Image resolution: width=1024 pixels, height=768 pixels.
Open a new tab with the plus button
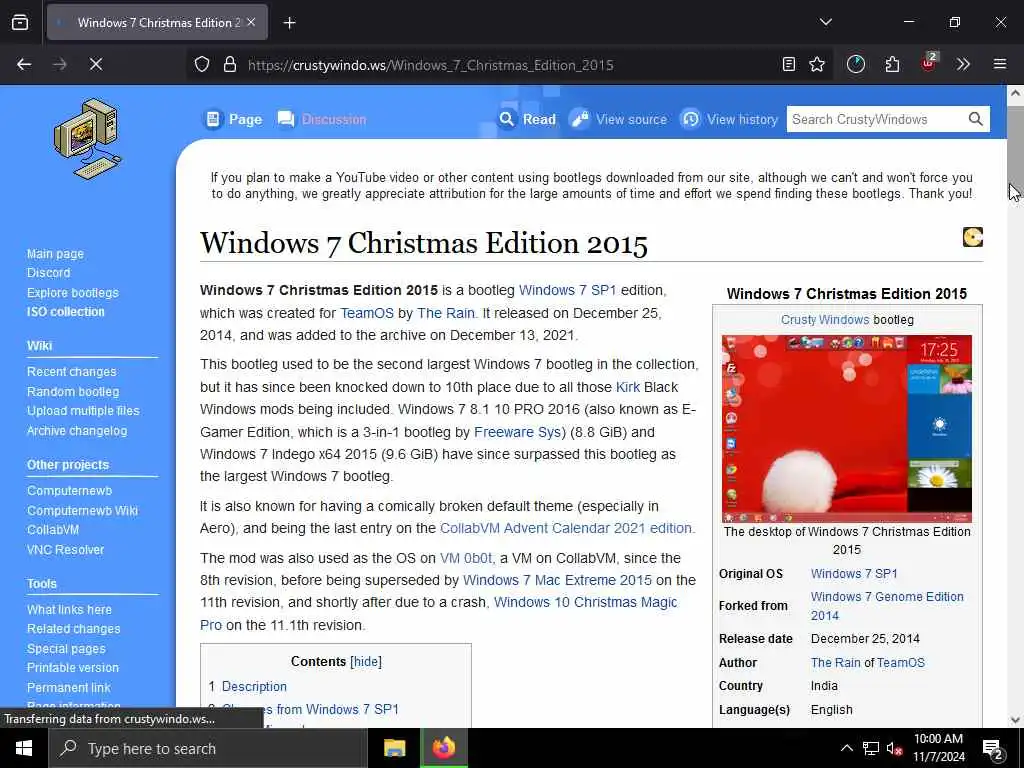pos(289,23)
